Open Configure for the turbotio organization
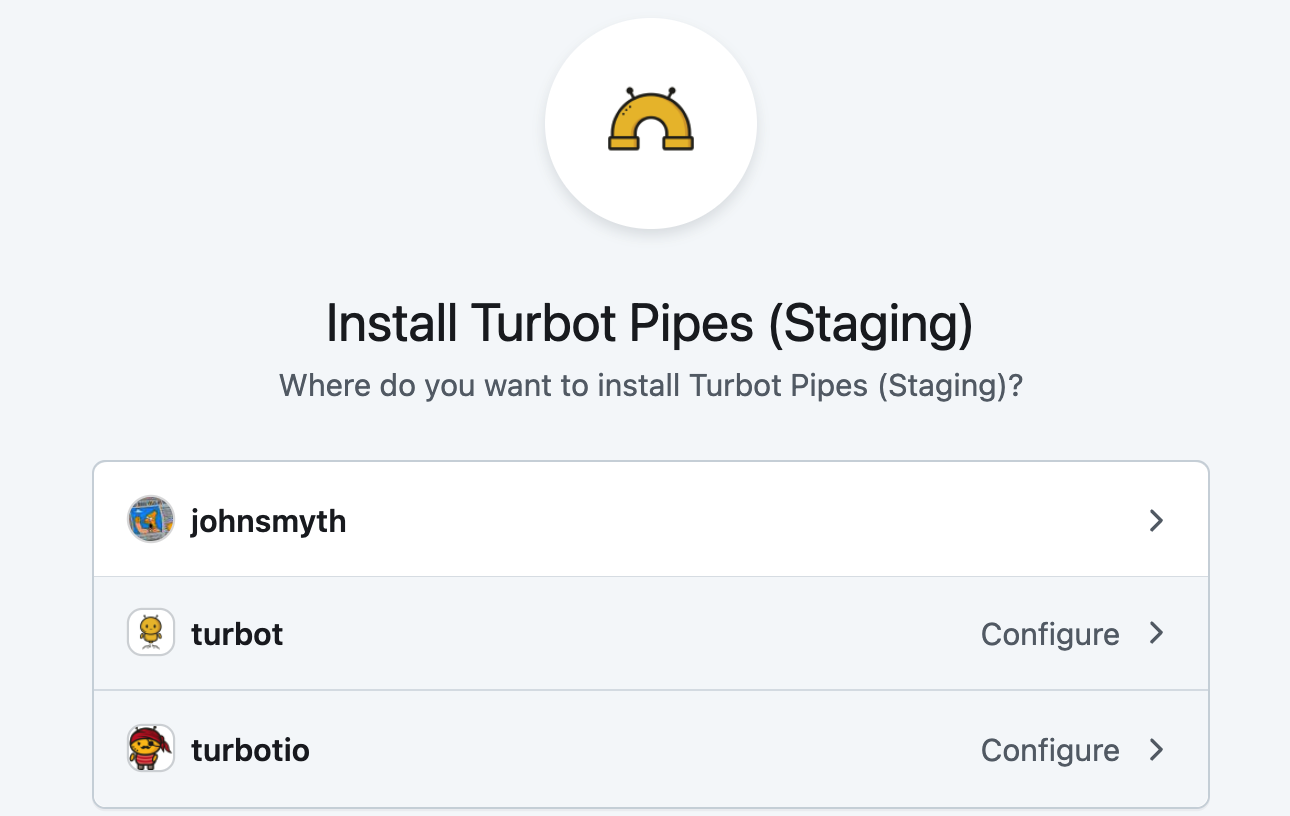This screenshot has width=1290, height=816. [1050, 750]
